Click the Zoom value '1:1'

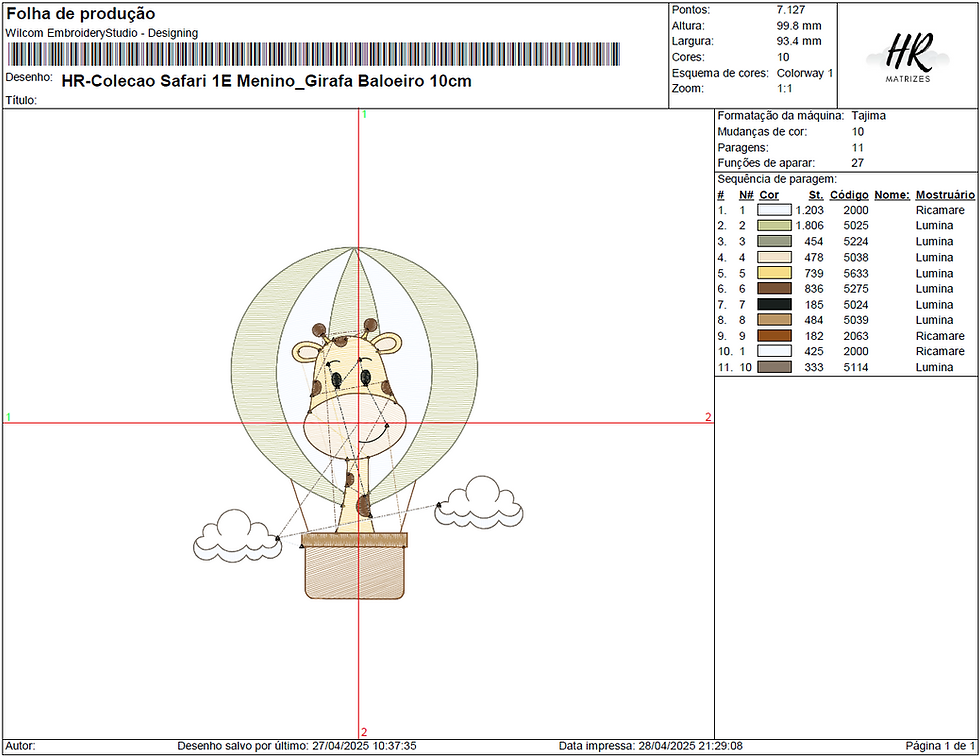pos(784,89)
